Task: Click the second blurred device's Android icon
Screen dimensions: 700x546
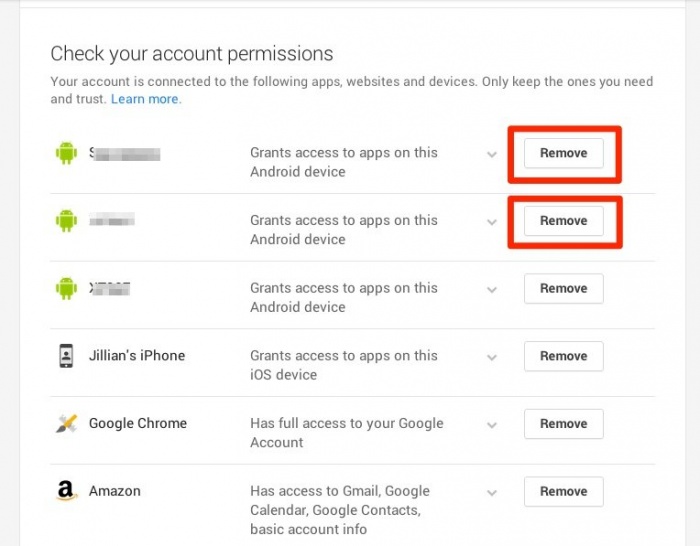Action: click(66, 220)
